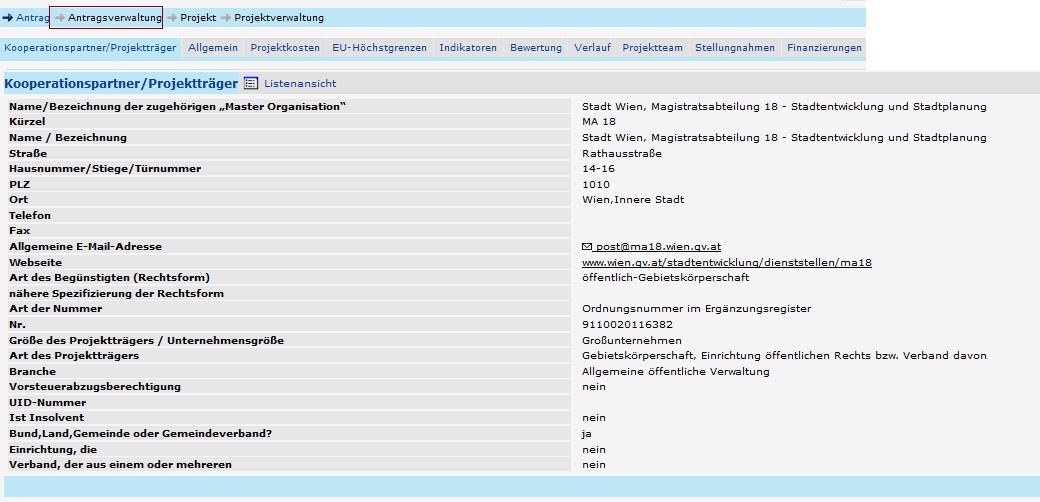Screen dimensions: 1040x502
Task: Click the blue arrow icon before Antrag
Action: [8, 18]
